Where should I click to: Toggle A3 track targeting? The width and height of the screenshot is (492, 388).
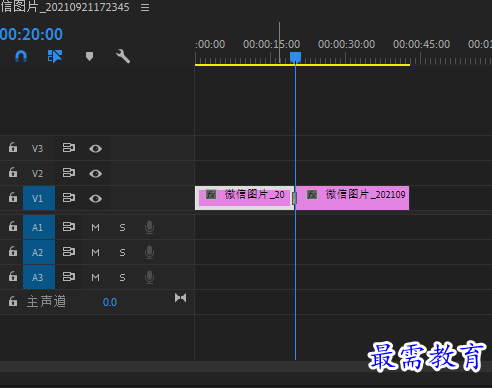click(39, 277)
